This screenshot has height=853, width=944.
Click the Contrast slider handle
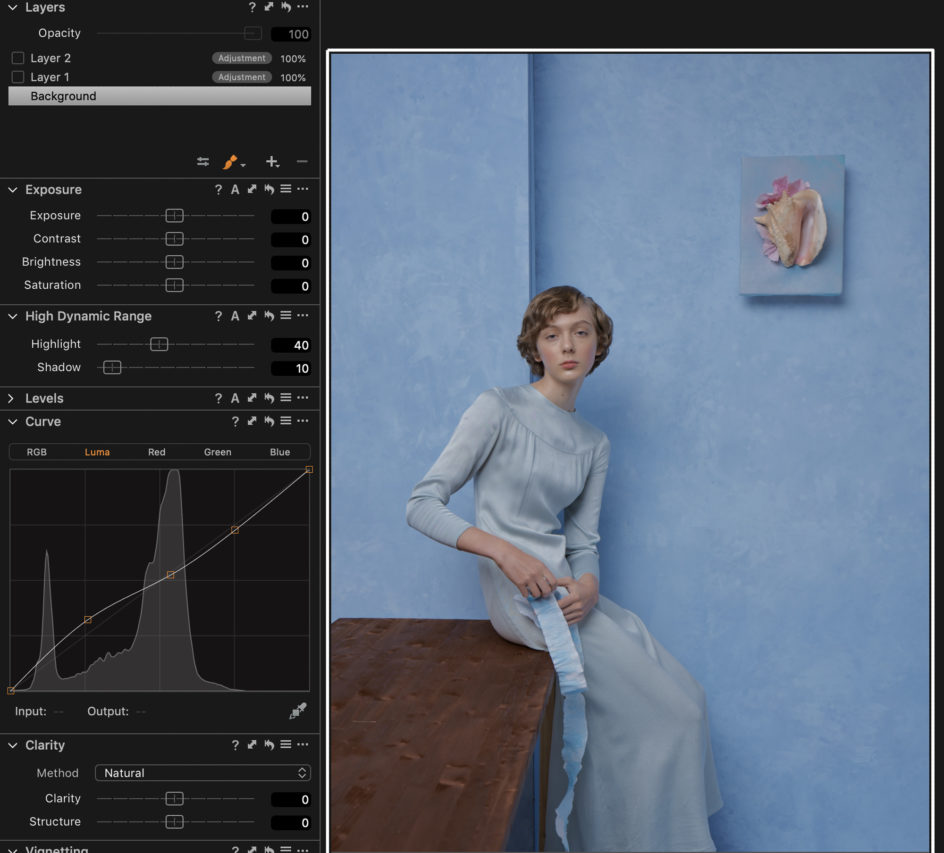(175, 239)
